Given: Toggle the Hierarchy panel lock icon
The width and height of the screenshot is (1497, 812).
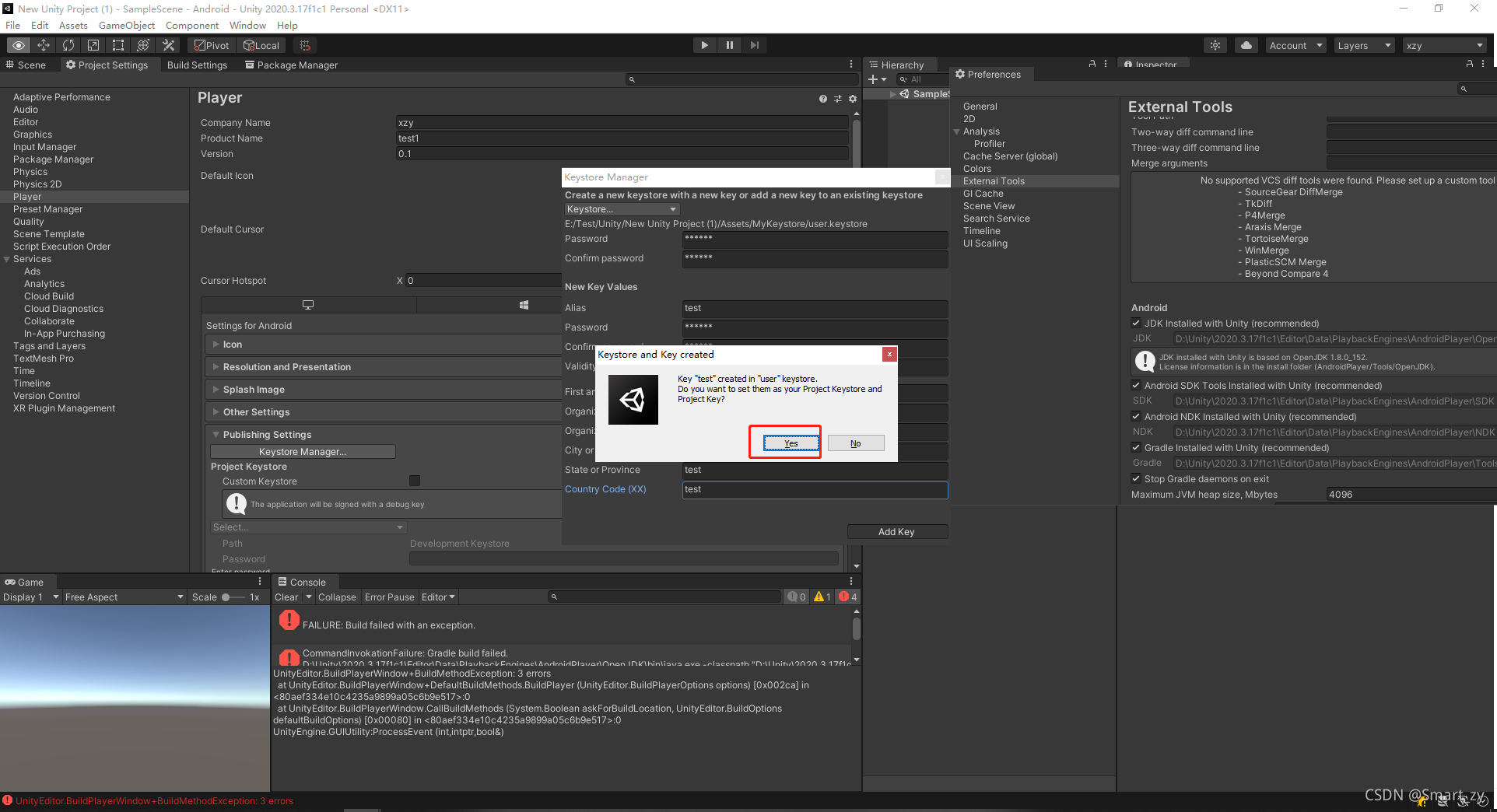Looking at the screenshot, I should coord(1092,65).
